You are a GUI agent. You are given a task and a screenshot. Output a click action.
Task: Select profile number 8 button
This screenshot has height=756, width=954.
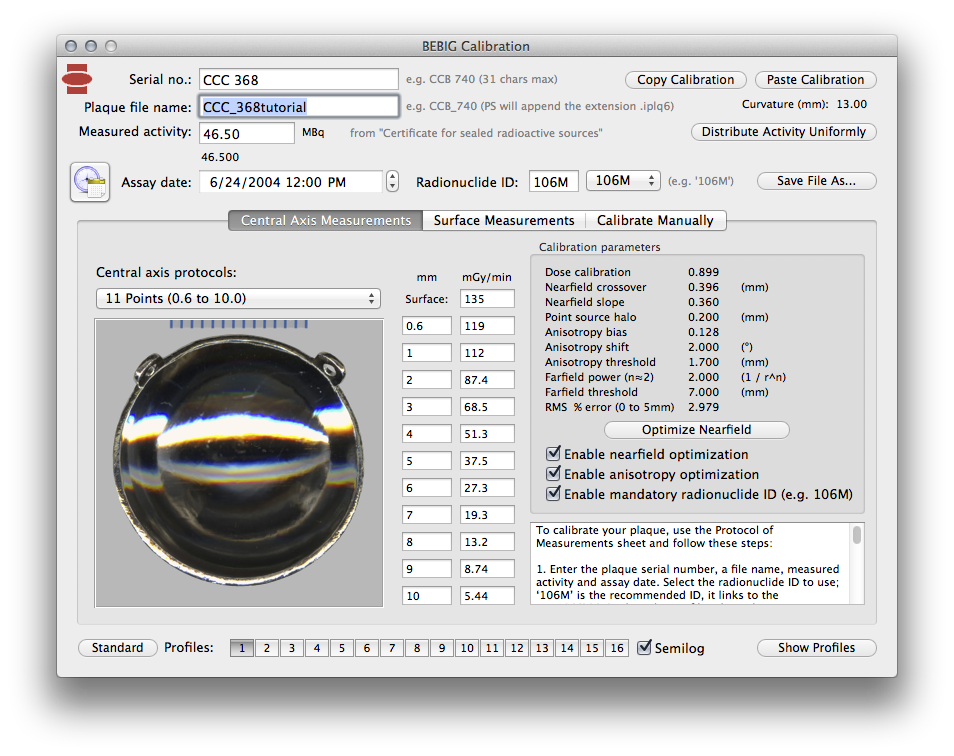pos(417,648)
